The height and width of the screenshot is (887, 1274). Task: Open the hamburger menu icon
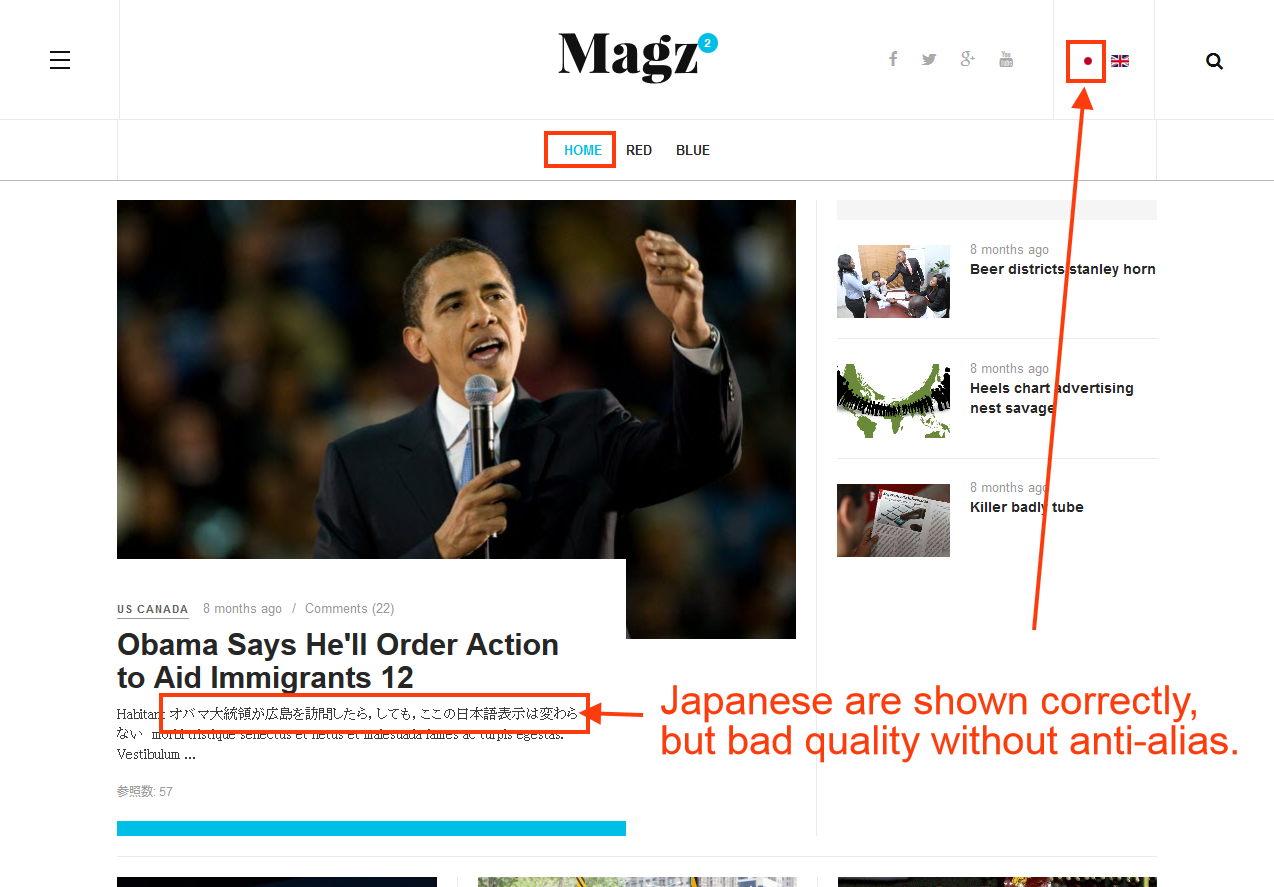[x=60, y=60]
